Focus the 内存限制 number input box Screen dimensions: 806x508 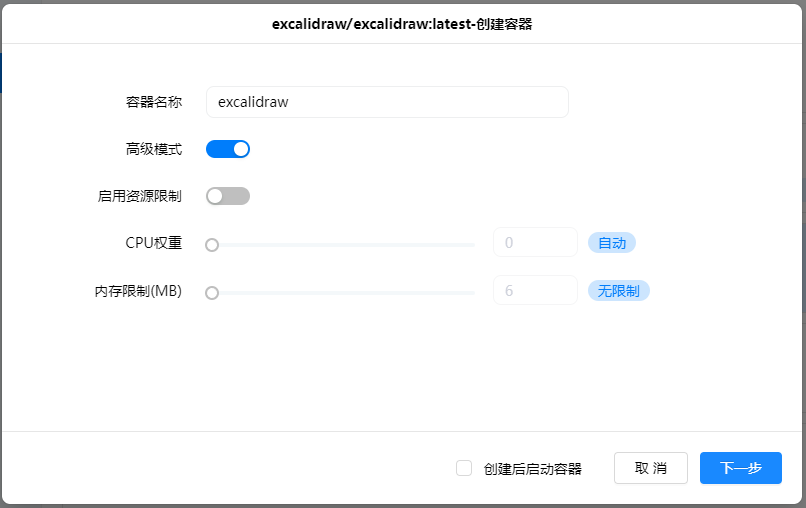[x=535, y=291]
